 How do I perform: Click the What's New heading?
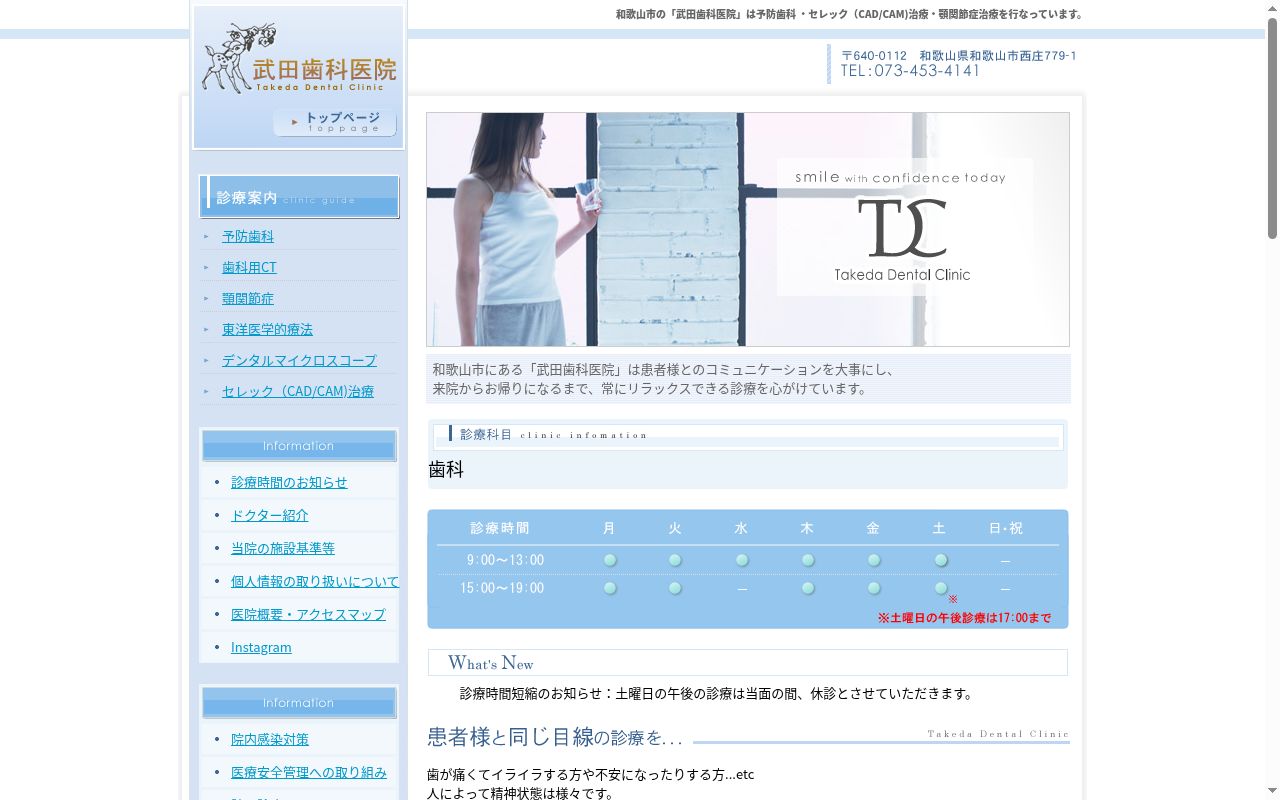(490, 663)
